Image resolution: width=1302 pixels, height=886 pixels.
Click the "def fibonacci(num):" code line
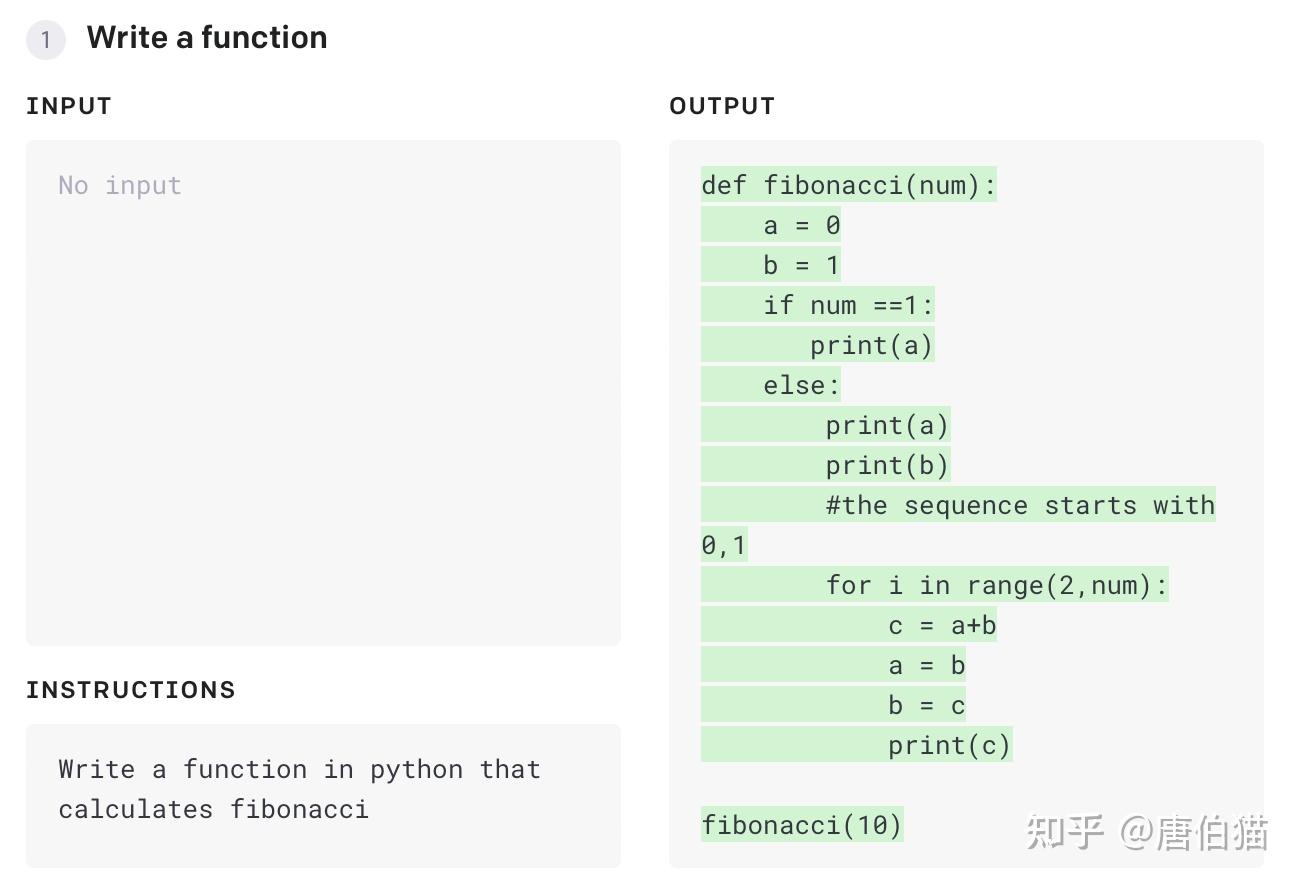tap(849, 185)
